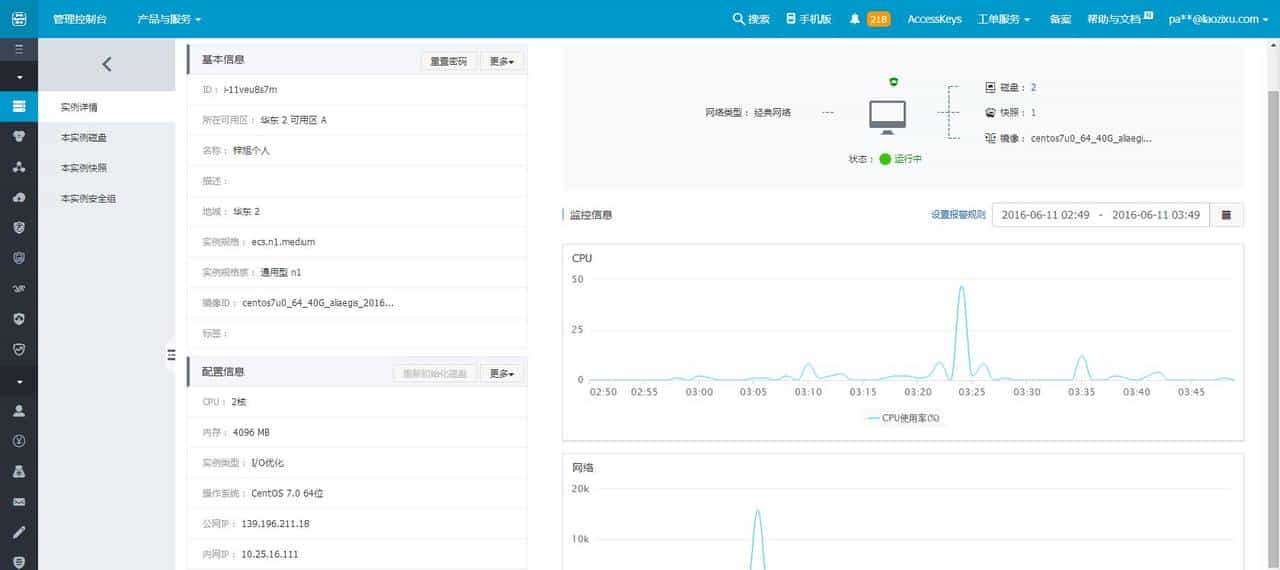1280x570 pixels.
Task: Click the computer monitor instance icon
Action: coord(887,117)
